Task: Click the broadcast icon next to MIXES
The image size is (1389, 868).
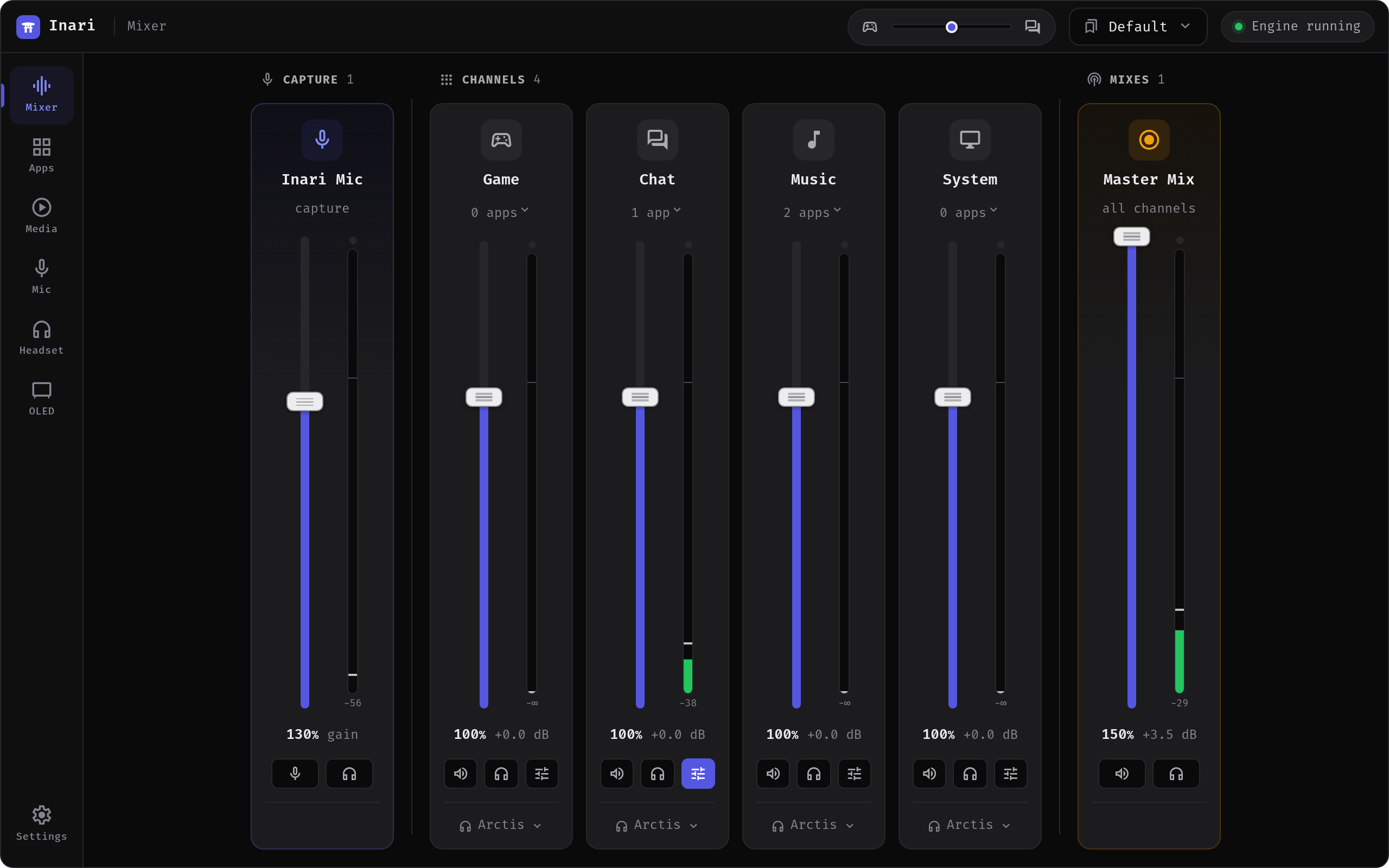Action: click(1094, 79)
